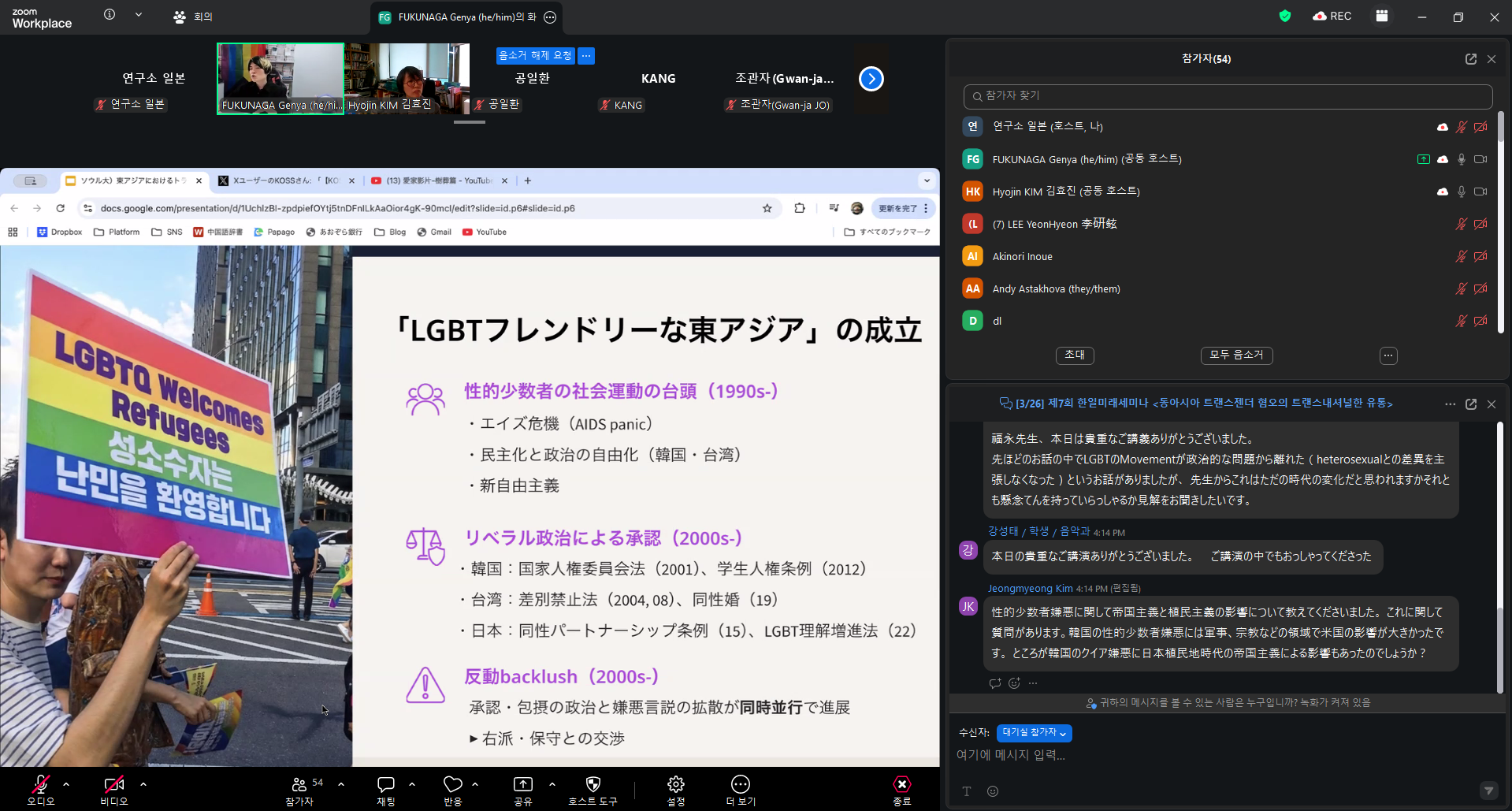1512x811 pixels.
Task: Click the Mute All button
Action: pos(1236,355)
